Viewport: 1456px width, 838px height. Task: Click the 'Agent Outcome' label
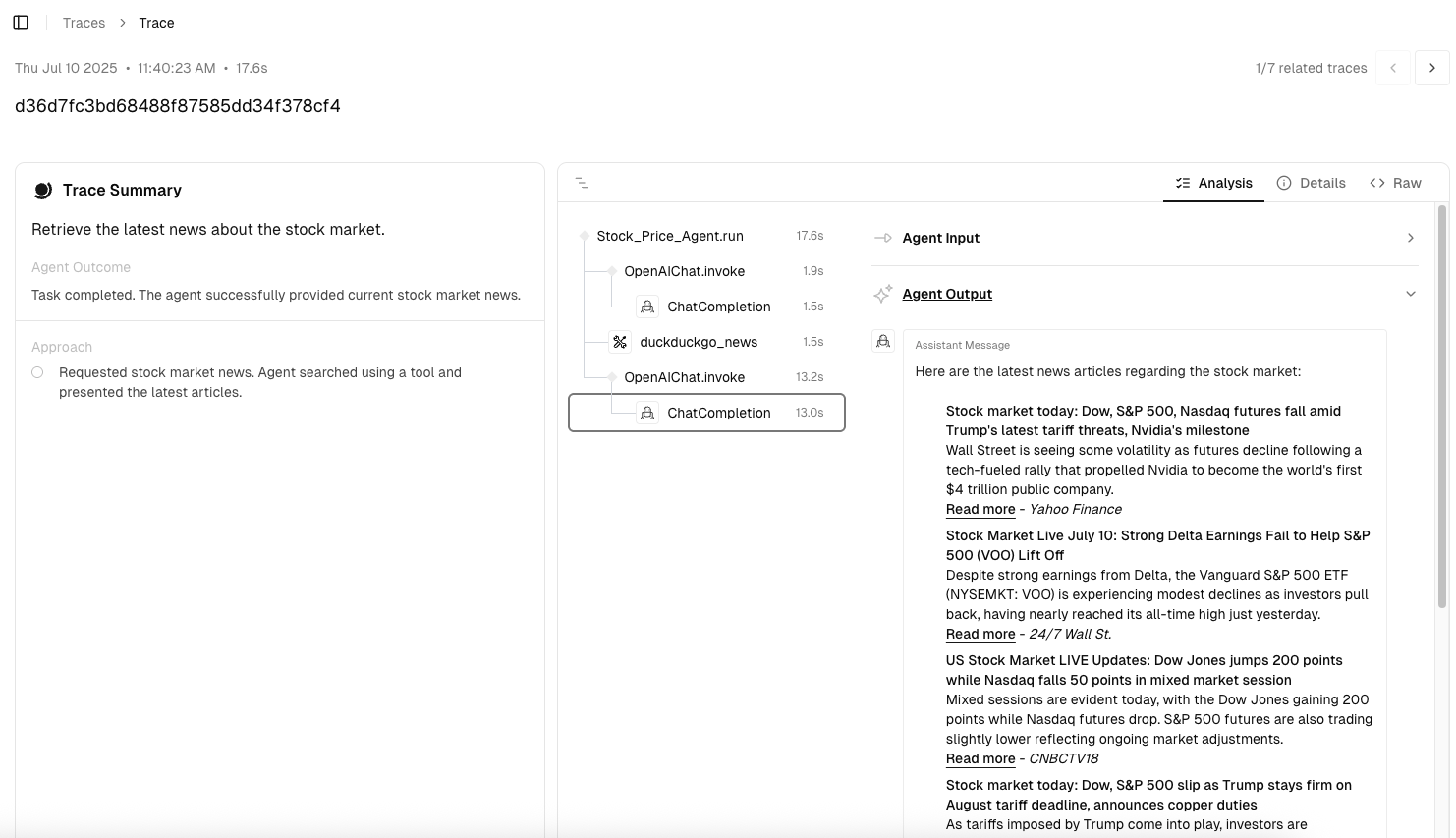point(81,267)
